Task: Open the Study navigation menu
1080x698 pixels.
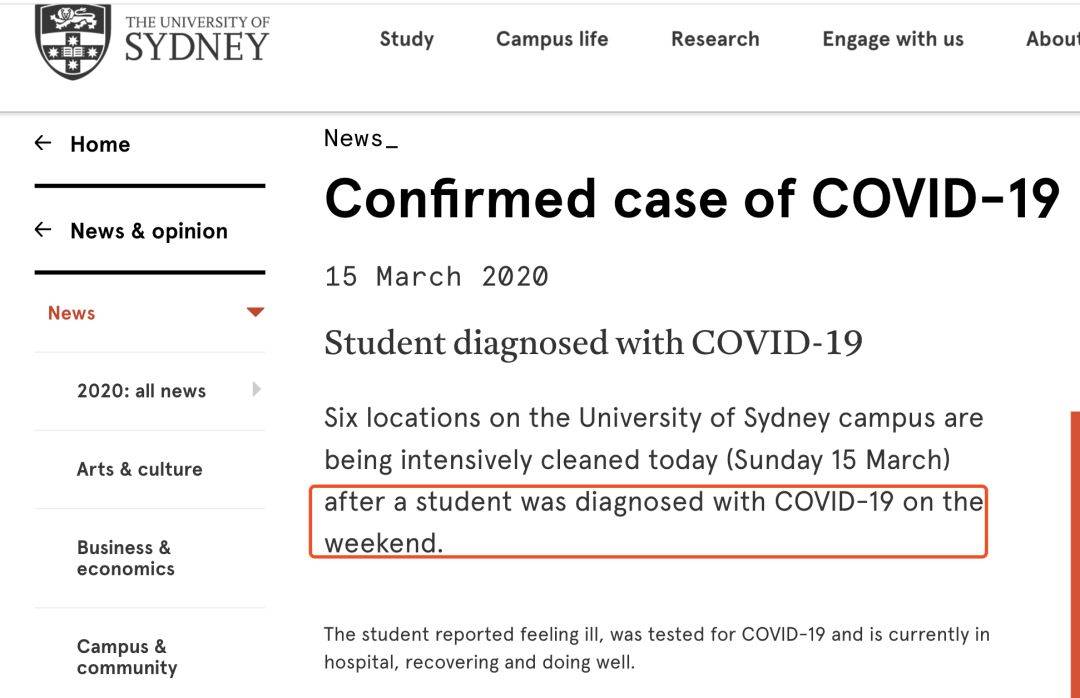Action: click(406, 39)
